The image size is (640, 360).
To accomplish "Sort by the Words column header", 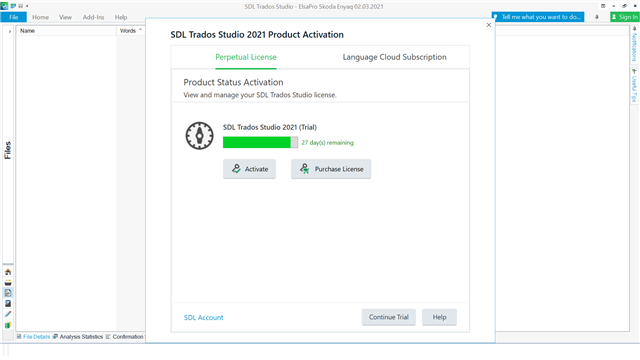I will [x=131, y=31].
